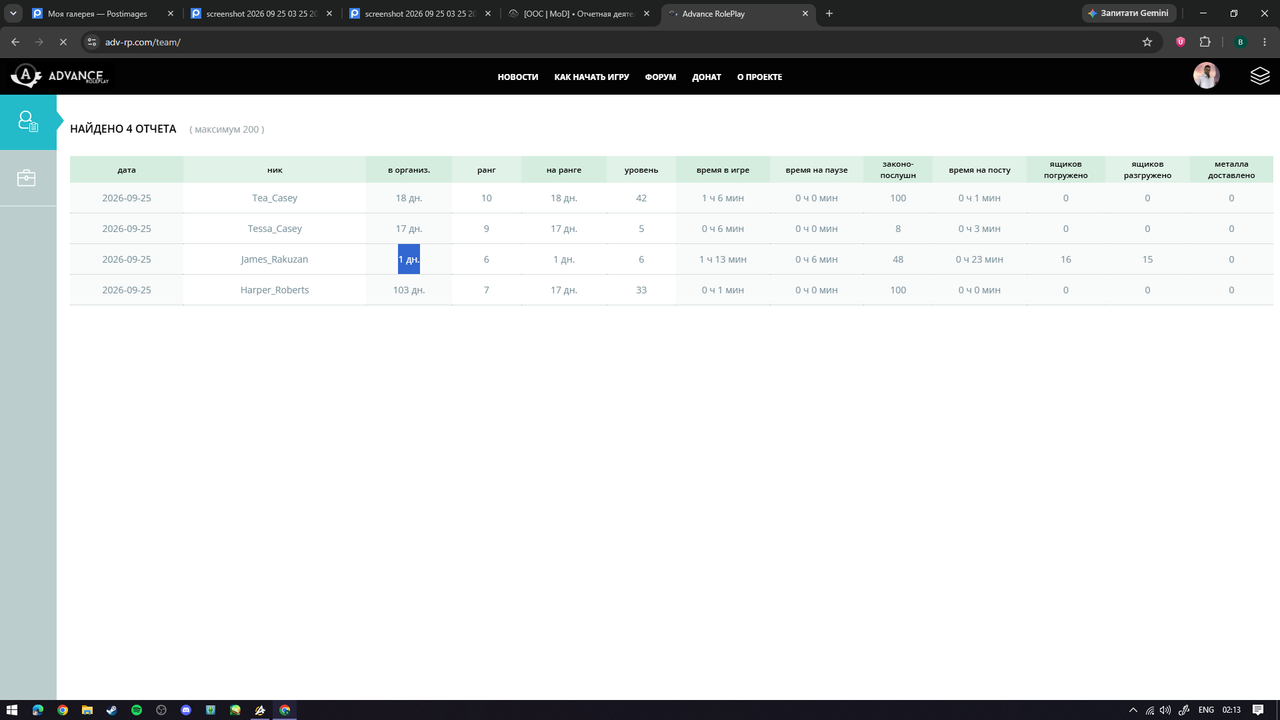Open Spotify from the taskbar
Image resolution: width=1280 pixels, height=720 pixels.
(x=137, y=710)
